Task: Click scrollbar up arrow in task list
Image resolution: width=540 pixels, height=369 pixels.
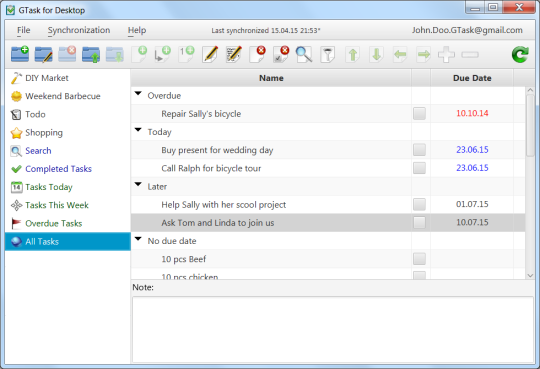Action: [530, 90]
